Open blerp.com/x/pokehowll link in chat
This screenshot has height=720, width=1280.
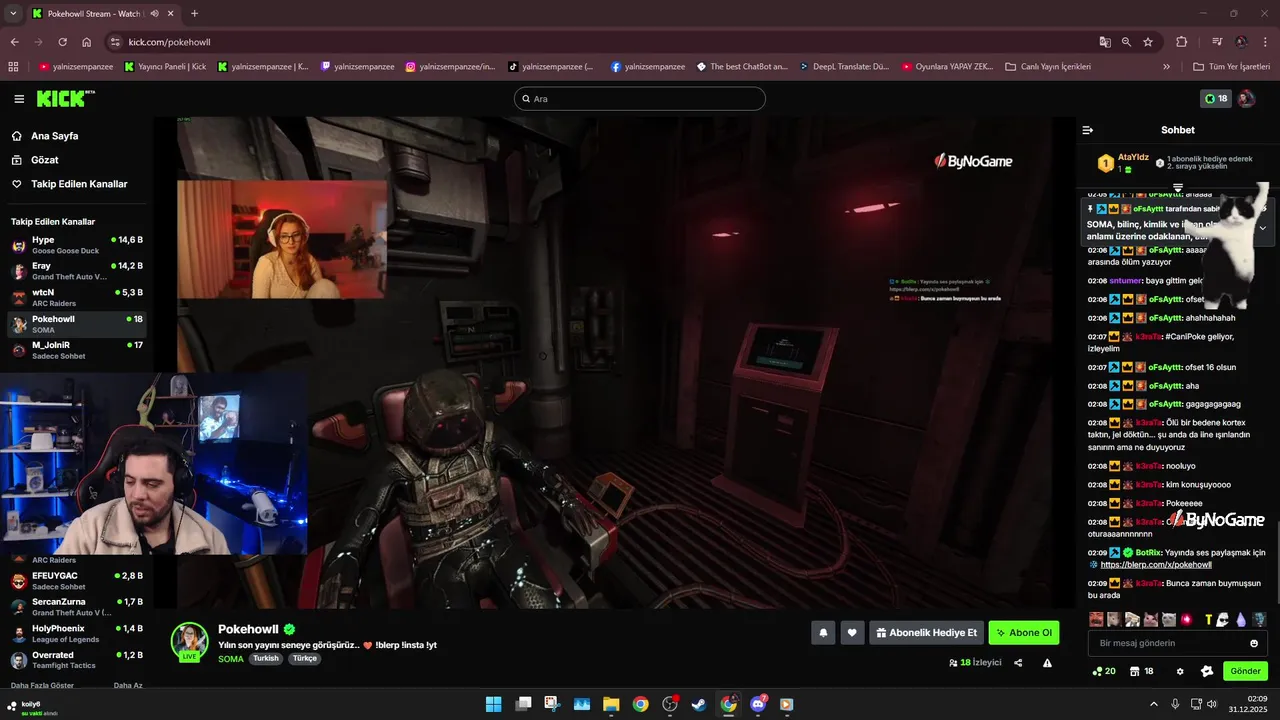pyautogui.click(x=1155, y=565)
